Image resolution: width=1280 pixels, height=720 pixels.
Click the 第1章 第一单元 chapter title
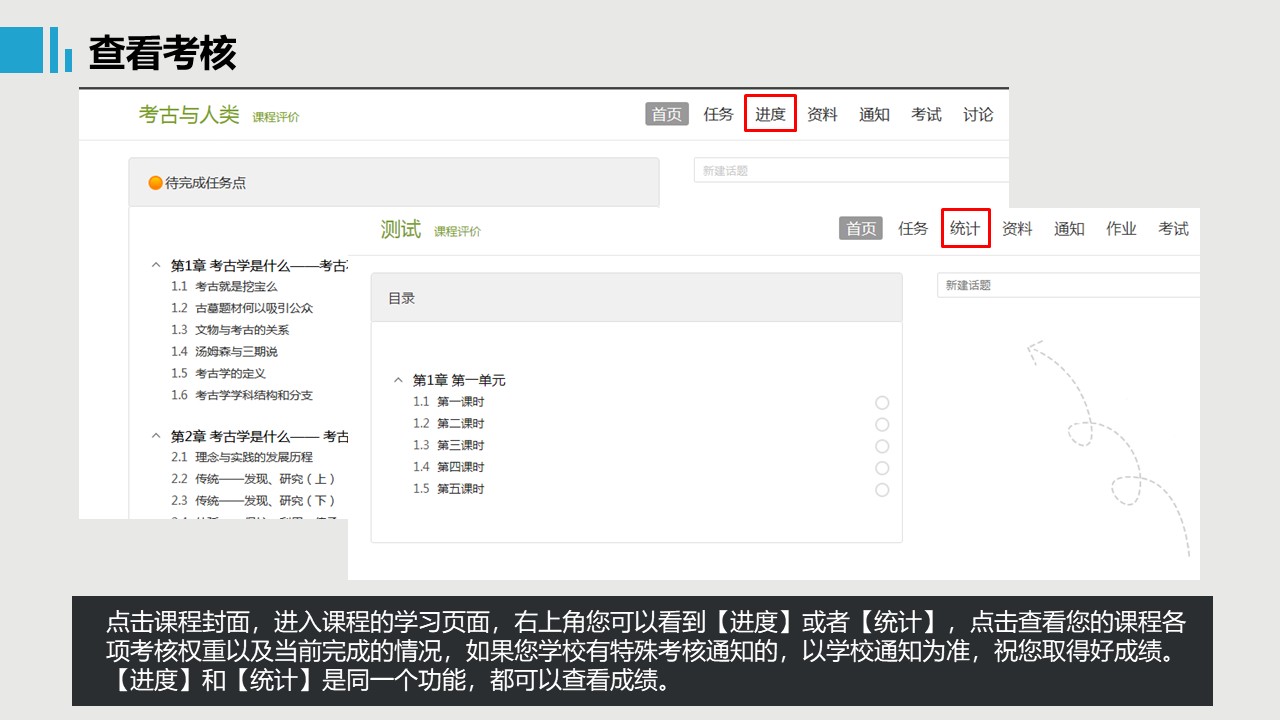459,381
